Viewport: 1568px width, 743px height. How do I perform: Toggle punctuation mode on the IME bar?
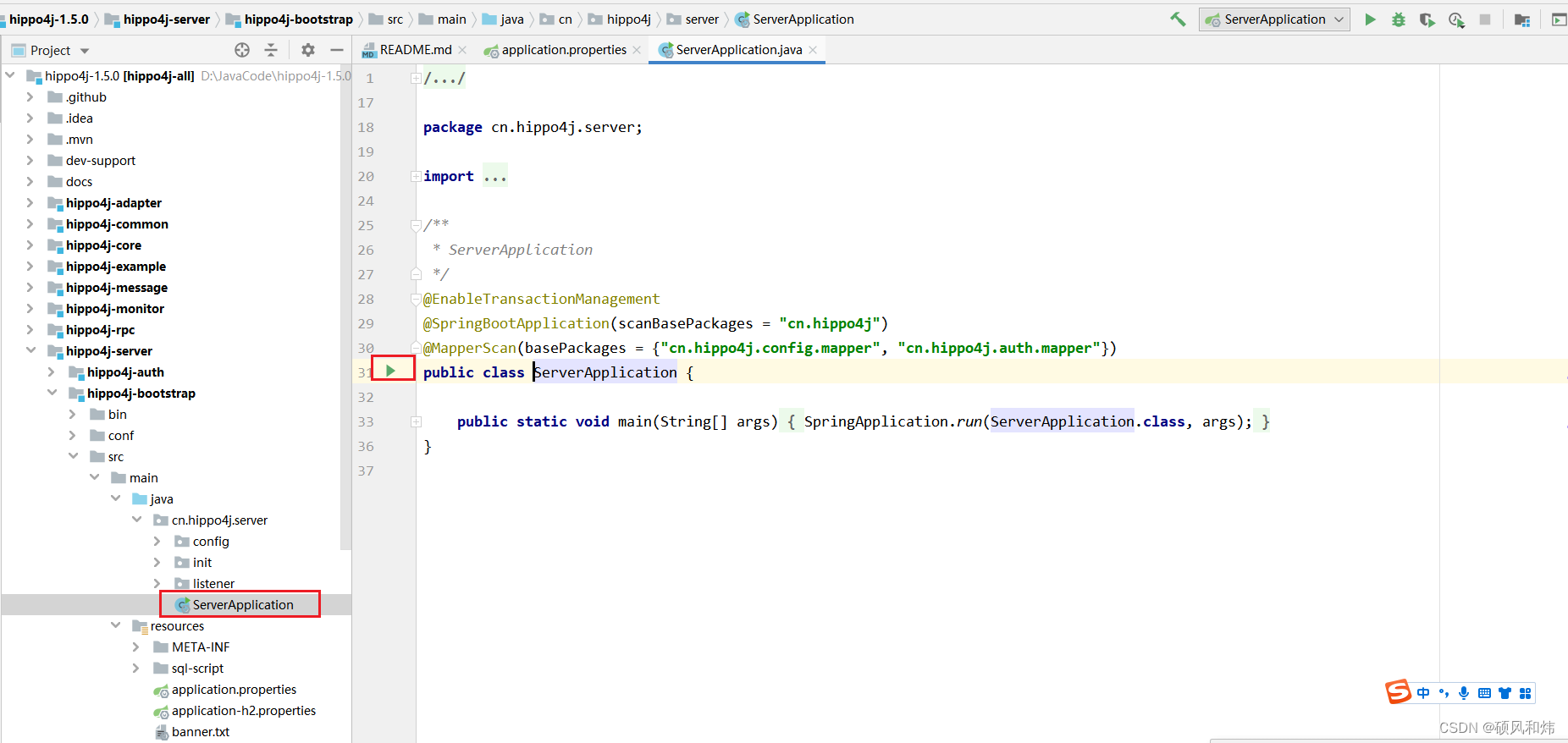click(x=1444, y=693)
